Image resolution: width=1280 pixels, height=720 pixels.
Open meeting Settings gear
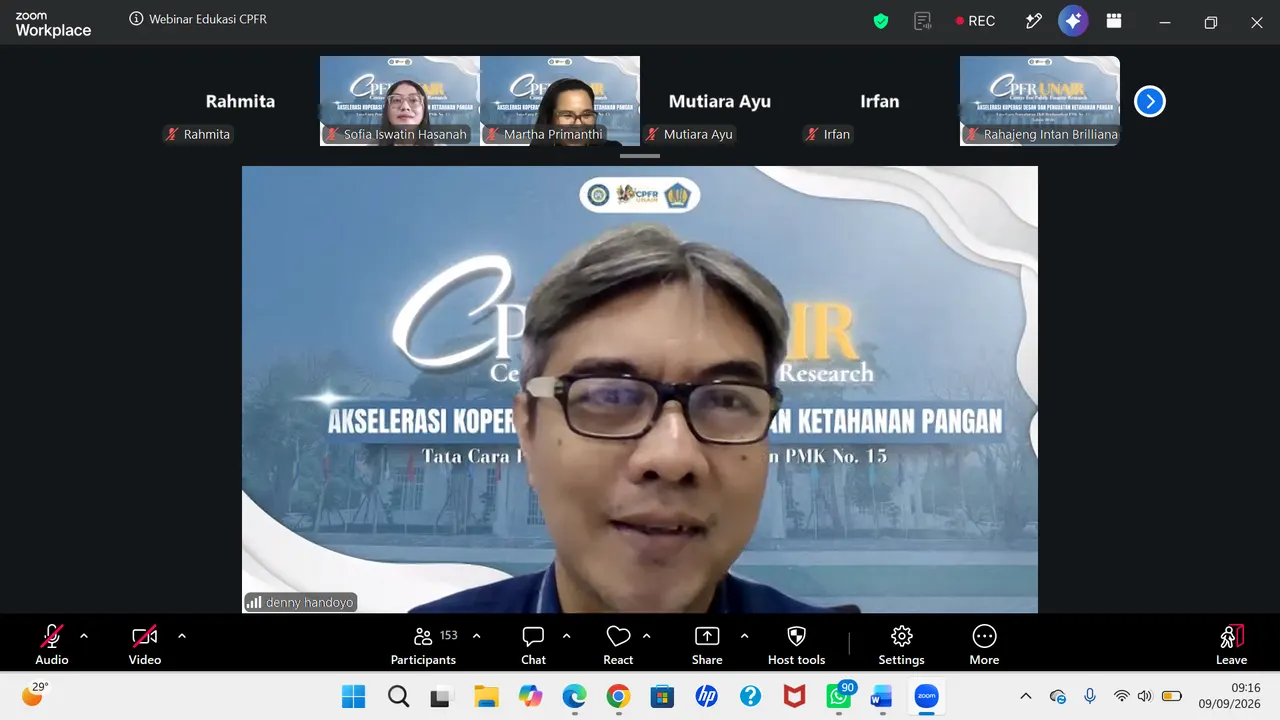(x=901, y=644)
